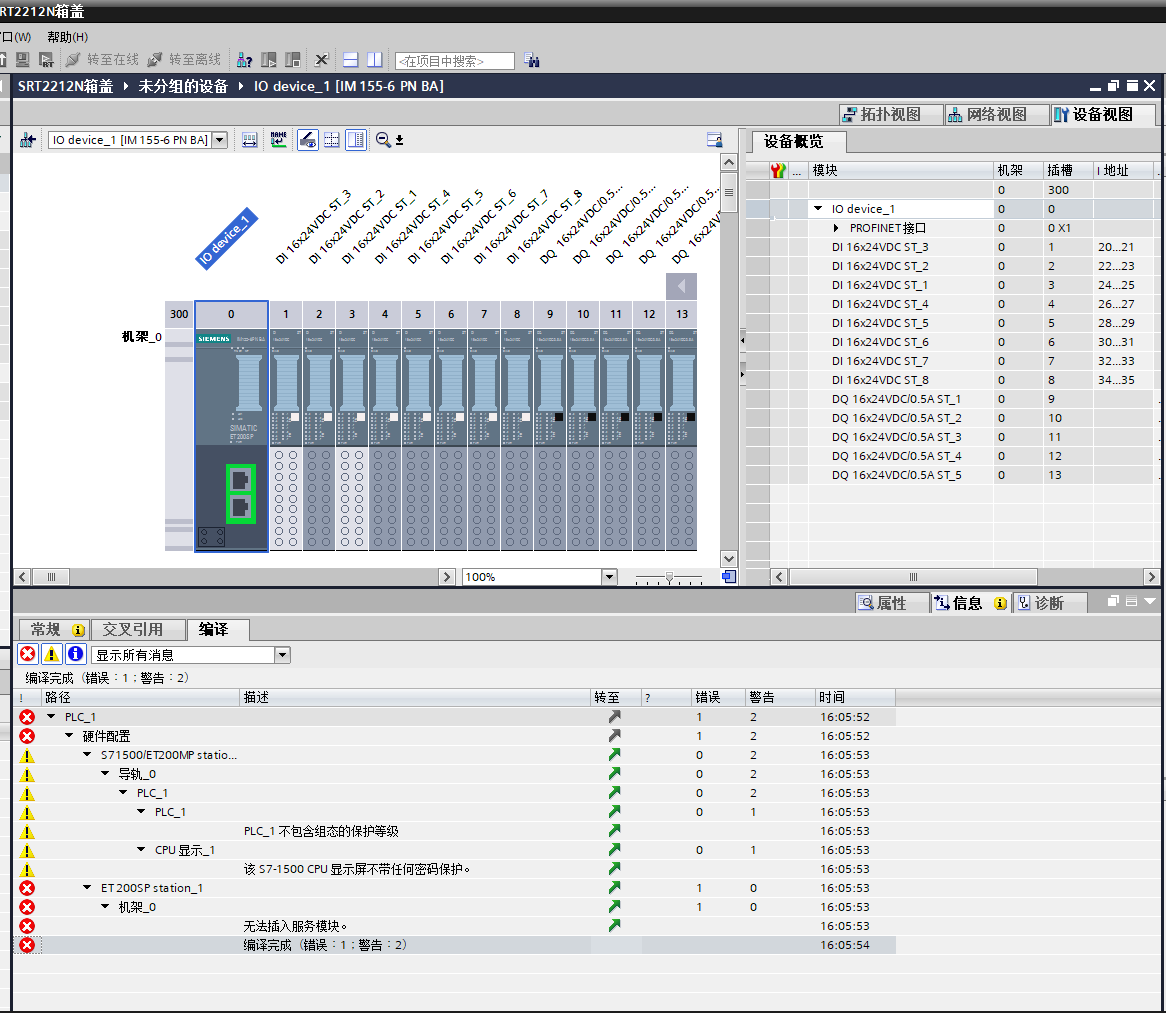The width and height of the screenshot is (1166, 1013).
Task: Click the zoom magnifier tool
Action: 384,140
